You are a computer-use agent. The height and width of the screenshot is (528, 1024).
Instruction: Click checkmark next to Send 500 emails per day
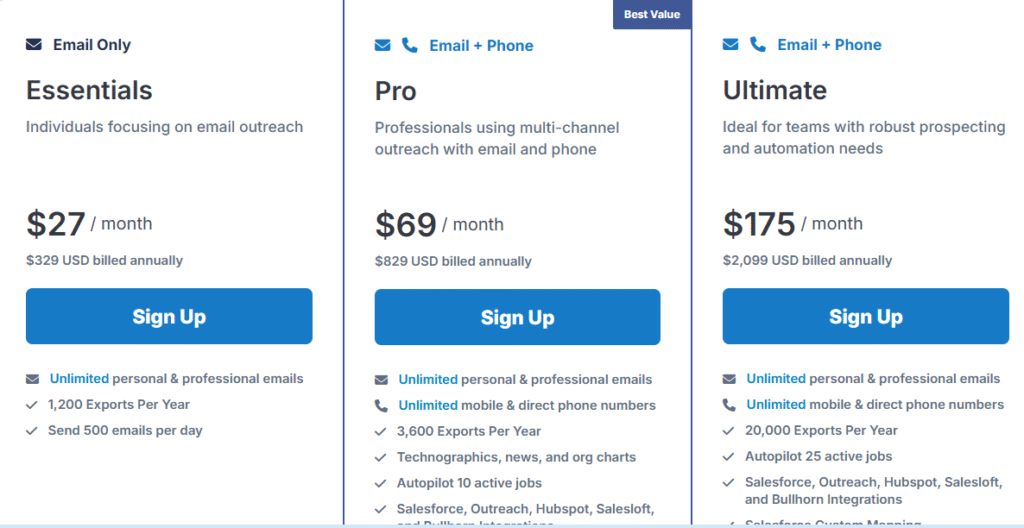33,431
